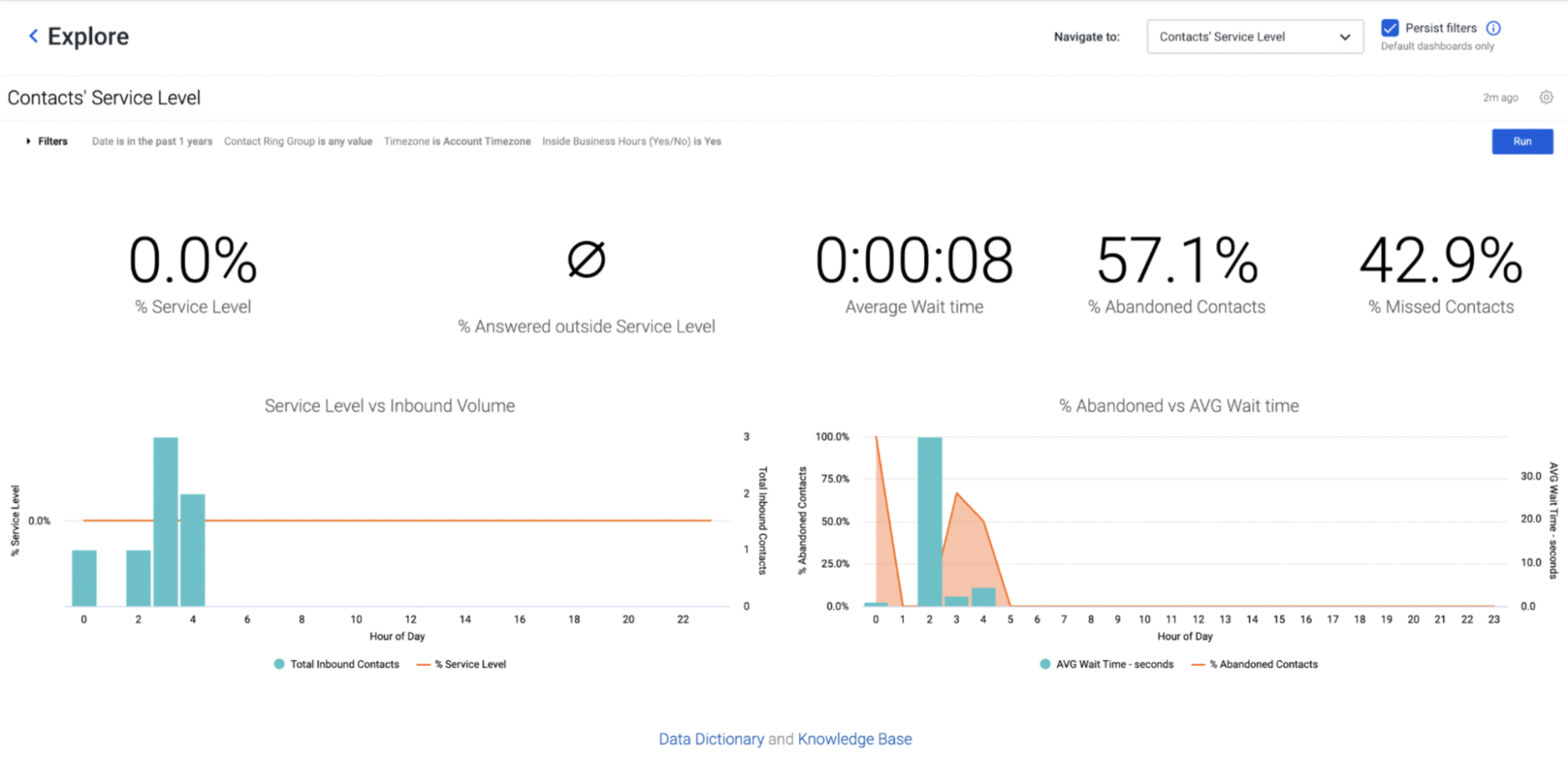Open the dashboard settings gear icon

pos(1546,97)
